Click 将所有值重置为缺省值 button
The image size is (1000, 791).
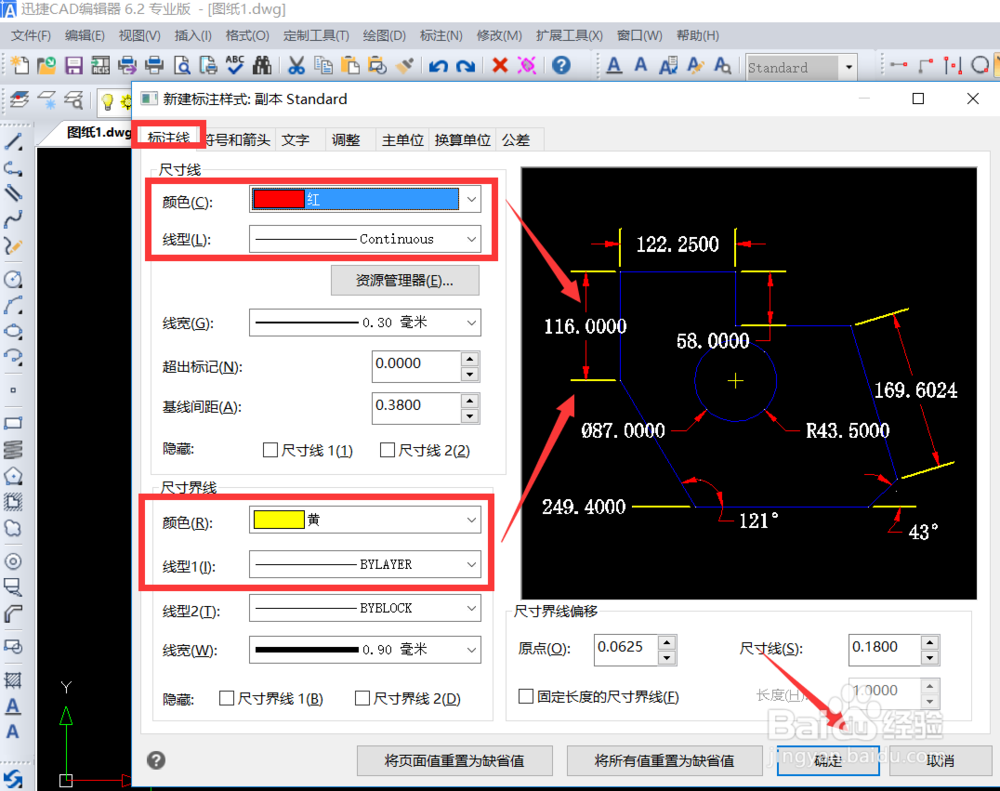[664, 760]
